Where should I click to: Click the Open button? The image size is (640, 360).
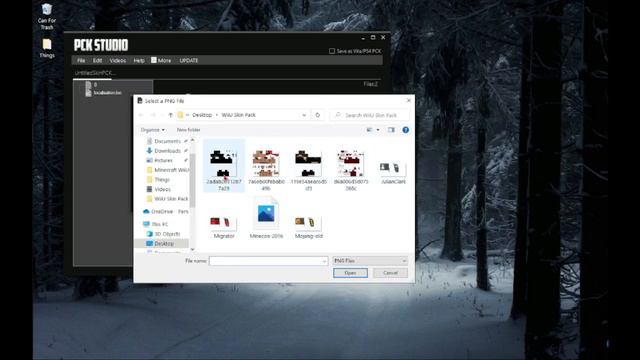350,273
